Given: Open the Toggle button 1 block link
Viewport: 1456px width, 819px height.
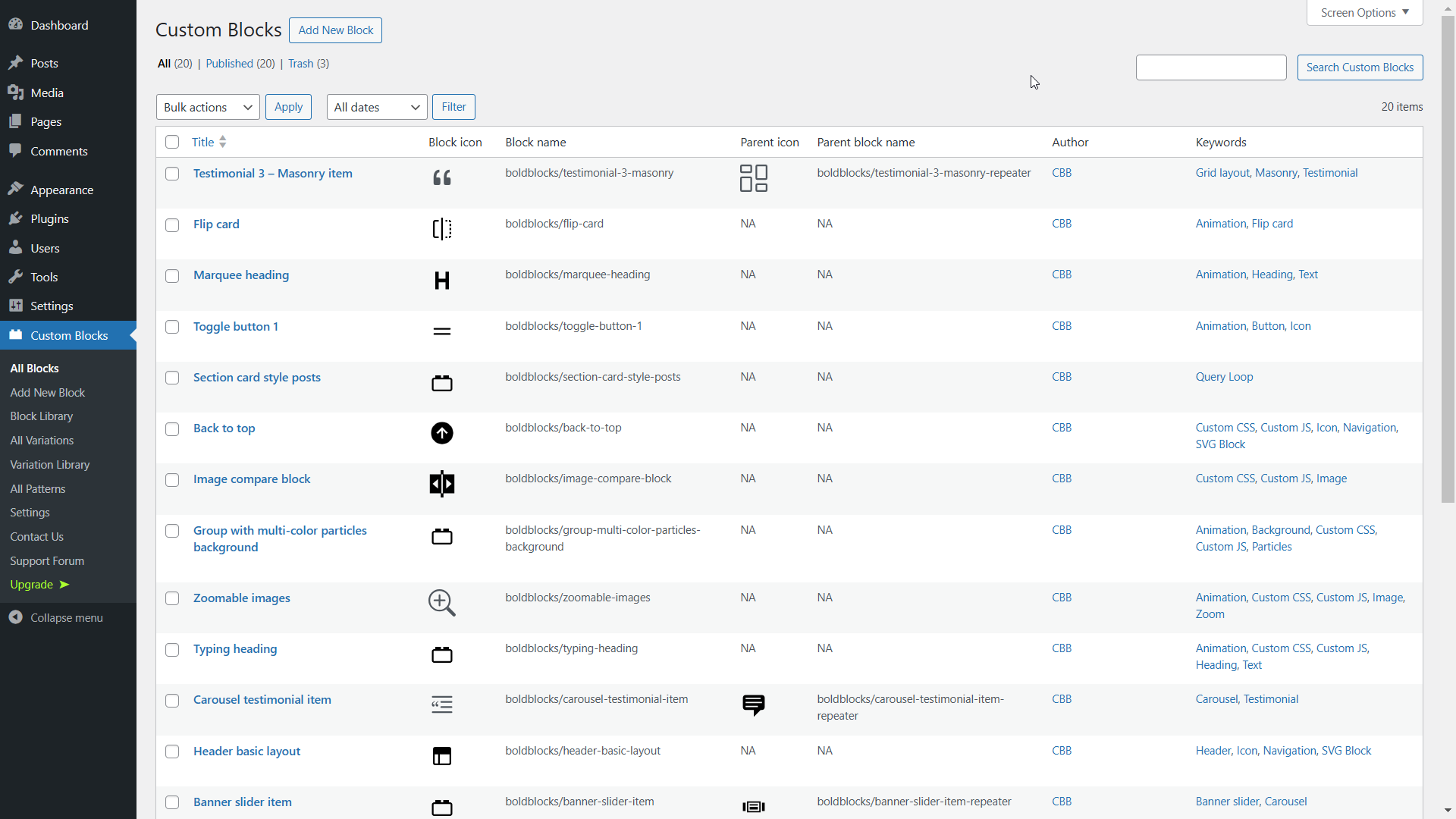Looking at the screenshot, I should [x=236, y=326].
